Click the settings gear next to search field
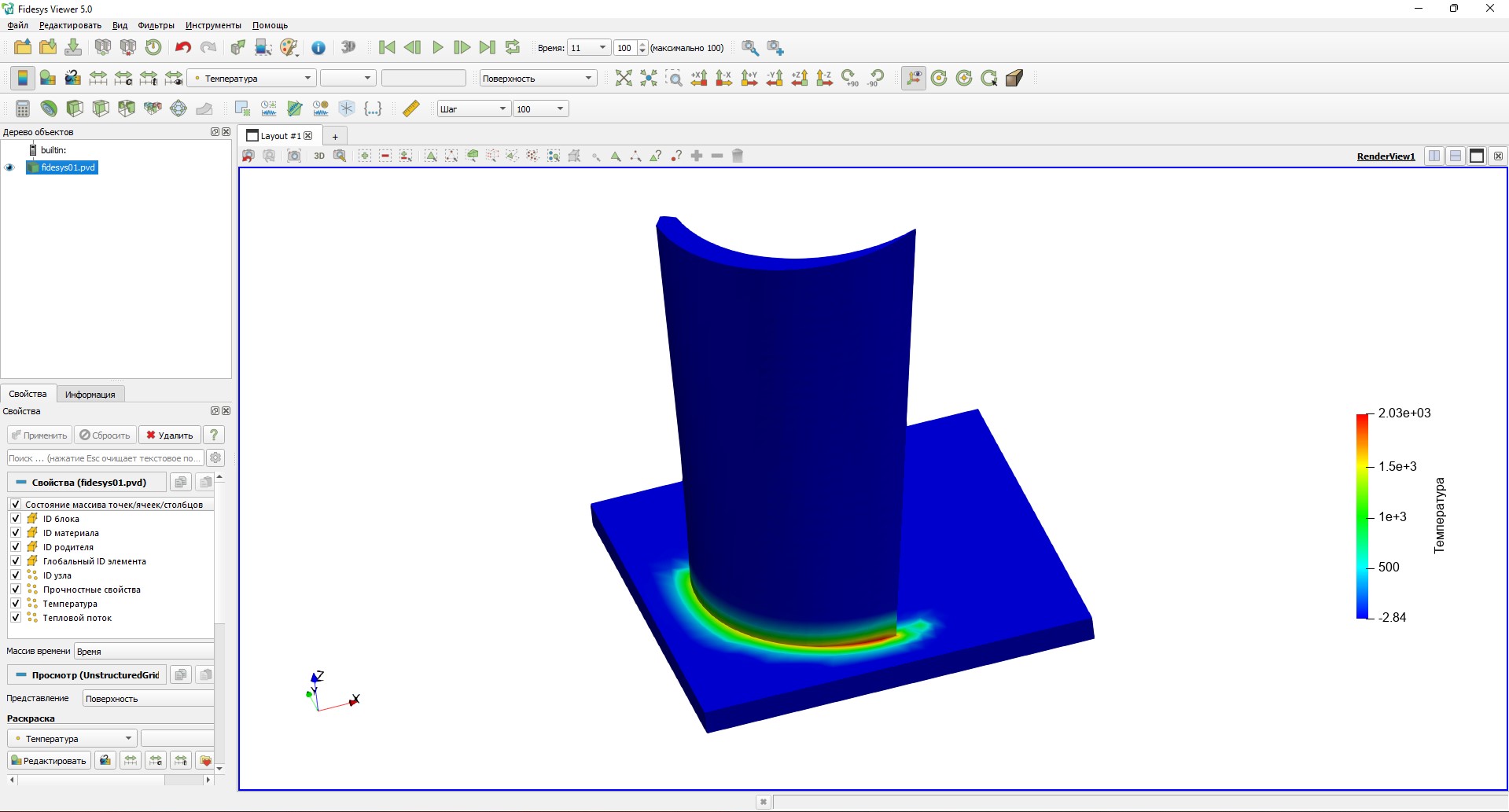This screenshot has height=812, width=1509. [x=215, y=457]
